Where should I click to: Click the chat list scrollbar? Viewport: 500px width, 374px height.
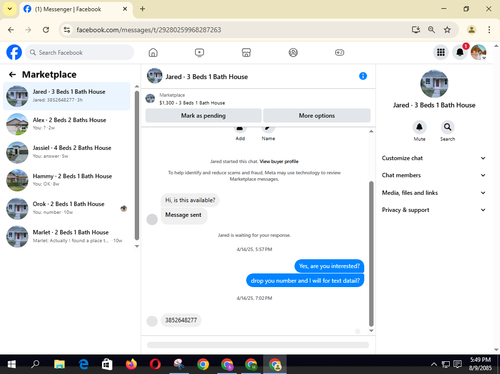click(x=137, y=165)
